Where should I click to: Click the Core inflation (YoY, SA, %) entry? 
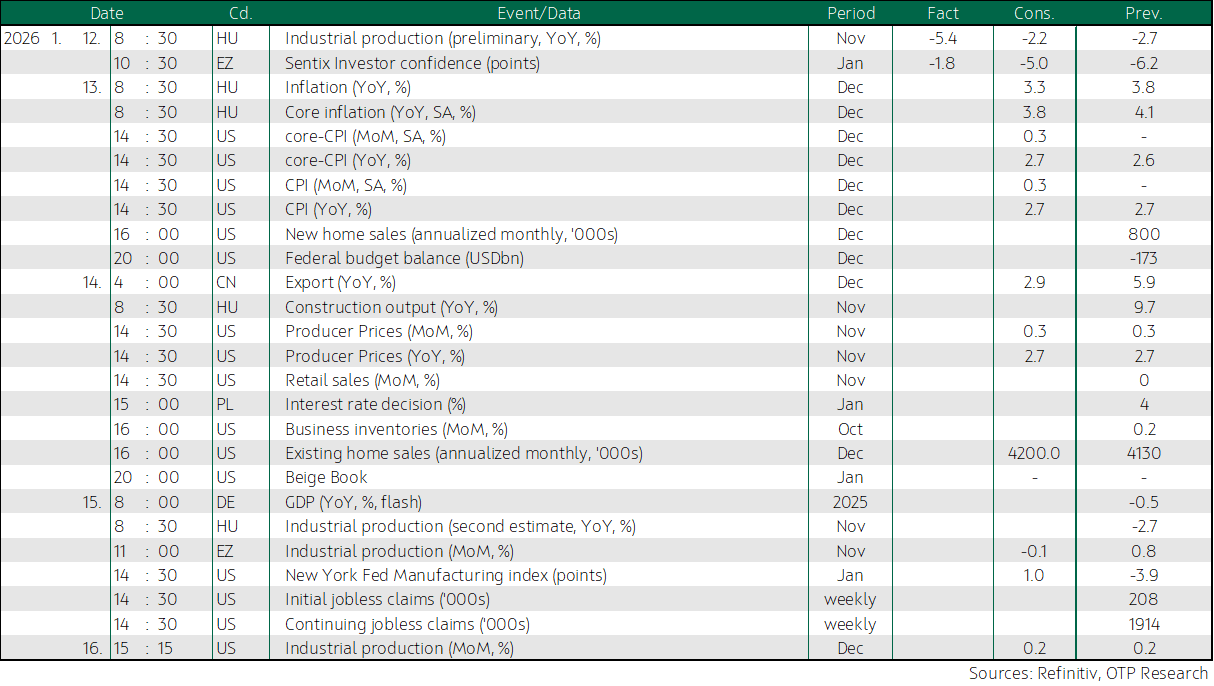click(380, 112)
